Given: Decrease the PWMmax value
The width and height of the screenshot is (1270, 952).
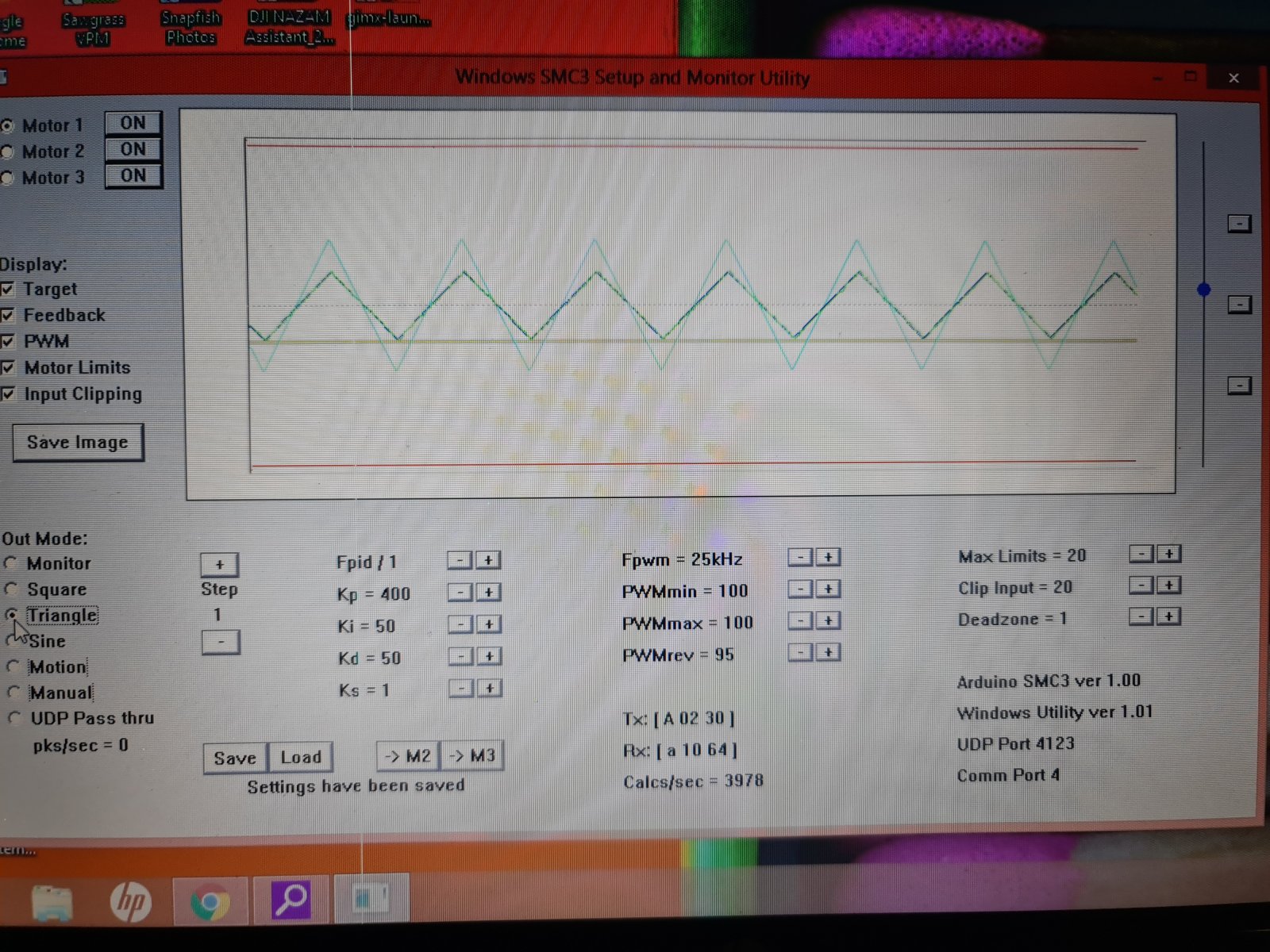Looking at the screenshot, I should tap(801, 620).
